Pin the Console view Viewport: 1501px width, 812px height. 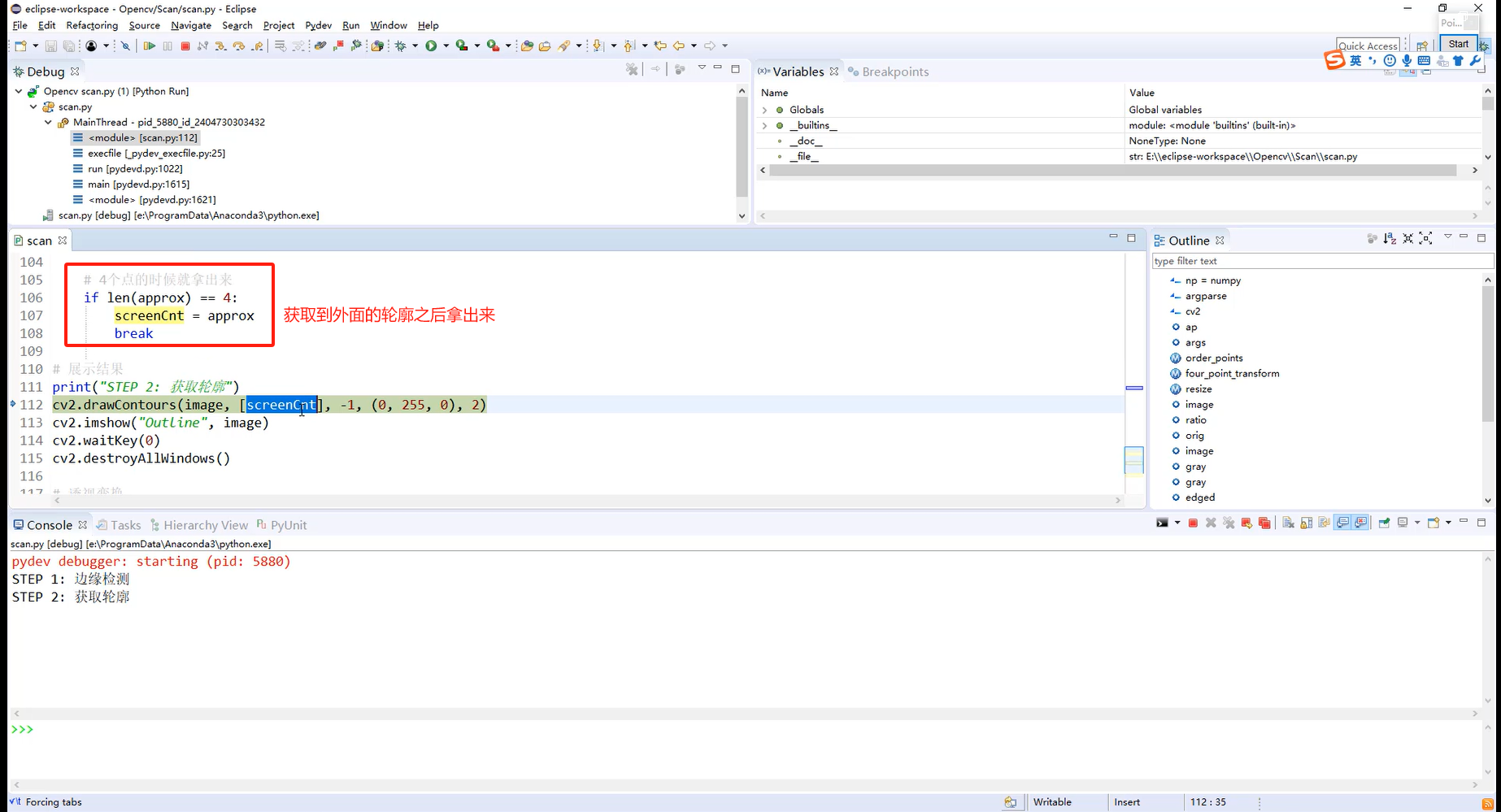1384,523
